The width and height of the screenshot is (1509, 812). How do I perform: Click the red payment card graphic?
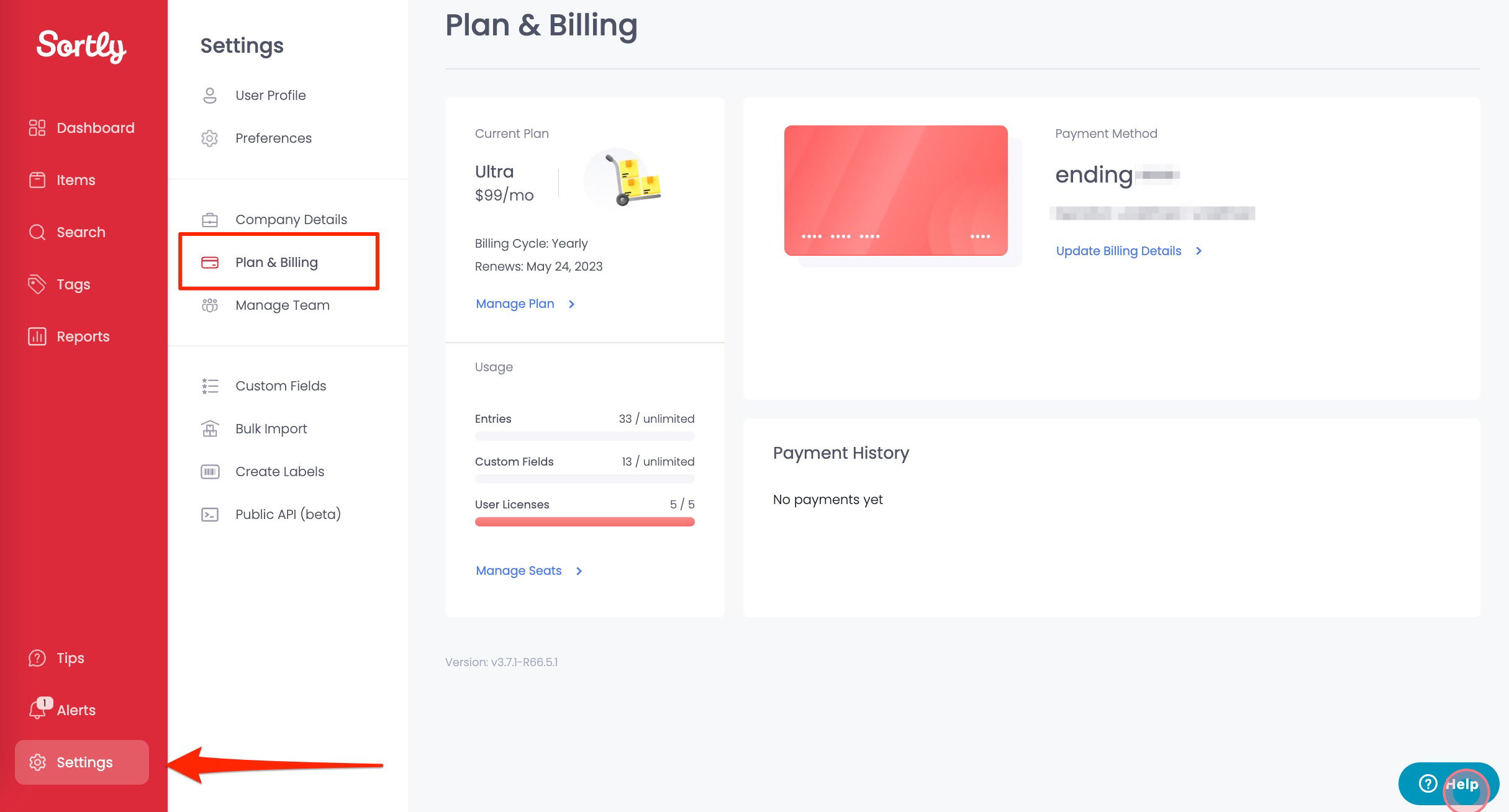[x=896, y=189]
